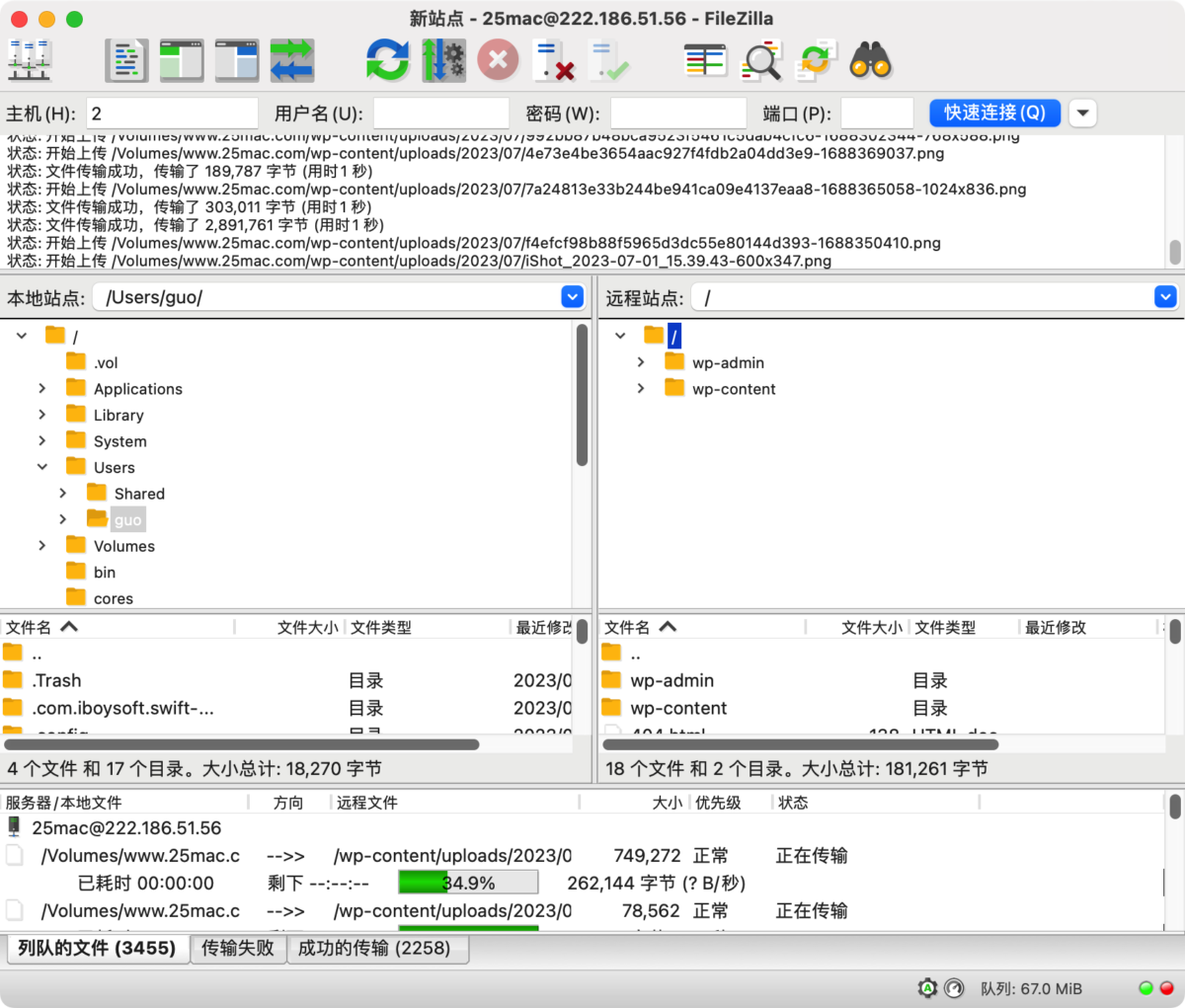1185x1008 pixels.
Task: Sort remote files by file type column
Action: point(964,627)
